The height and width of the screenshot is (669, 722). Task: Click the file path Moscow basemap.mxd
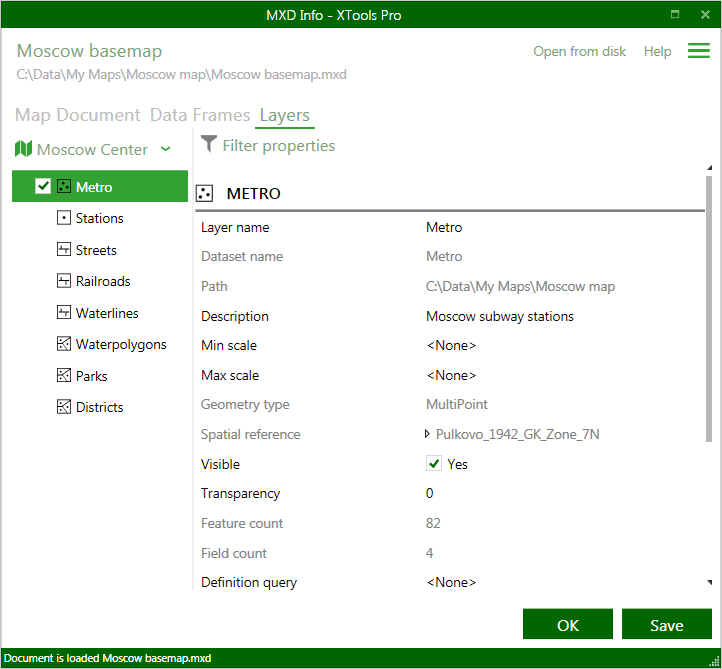point(181,74)
